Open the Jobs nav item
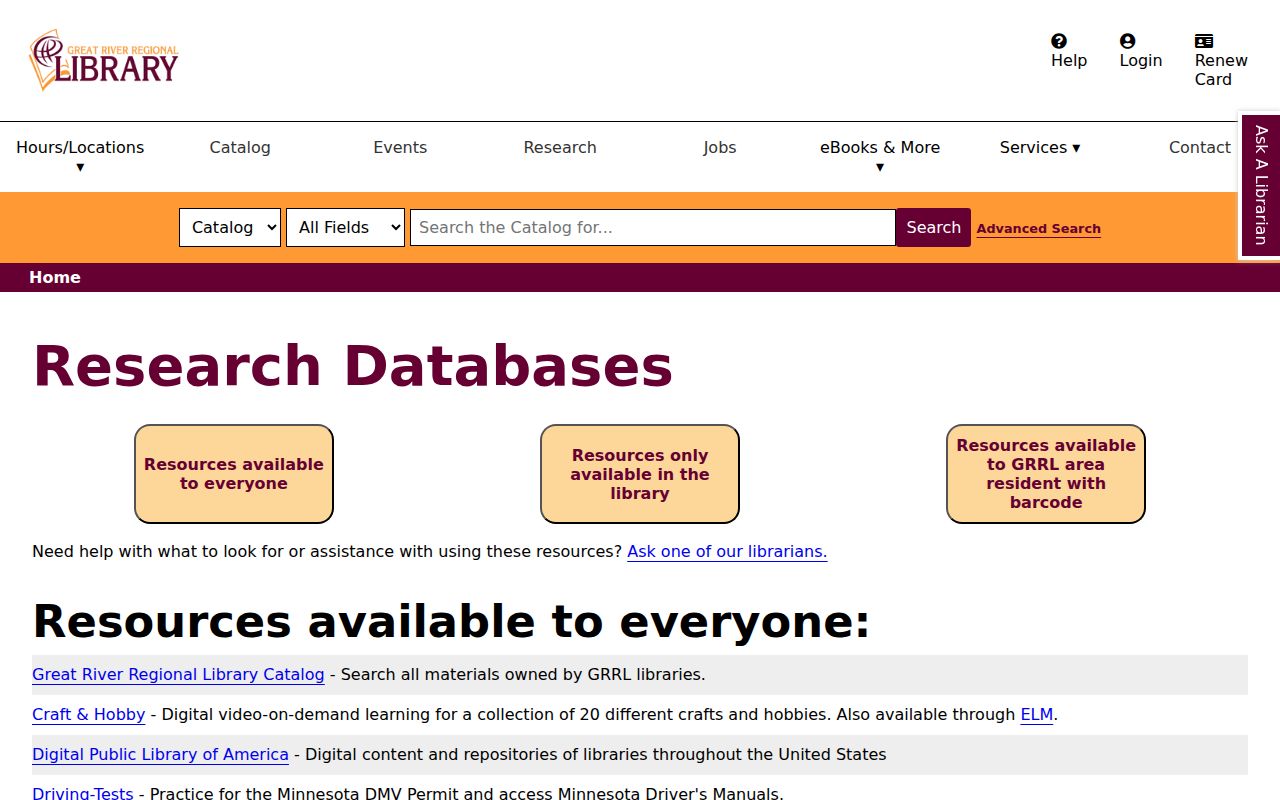 pyautogui.click(x=720, y=147)
